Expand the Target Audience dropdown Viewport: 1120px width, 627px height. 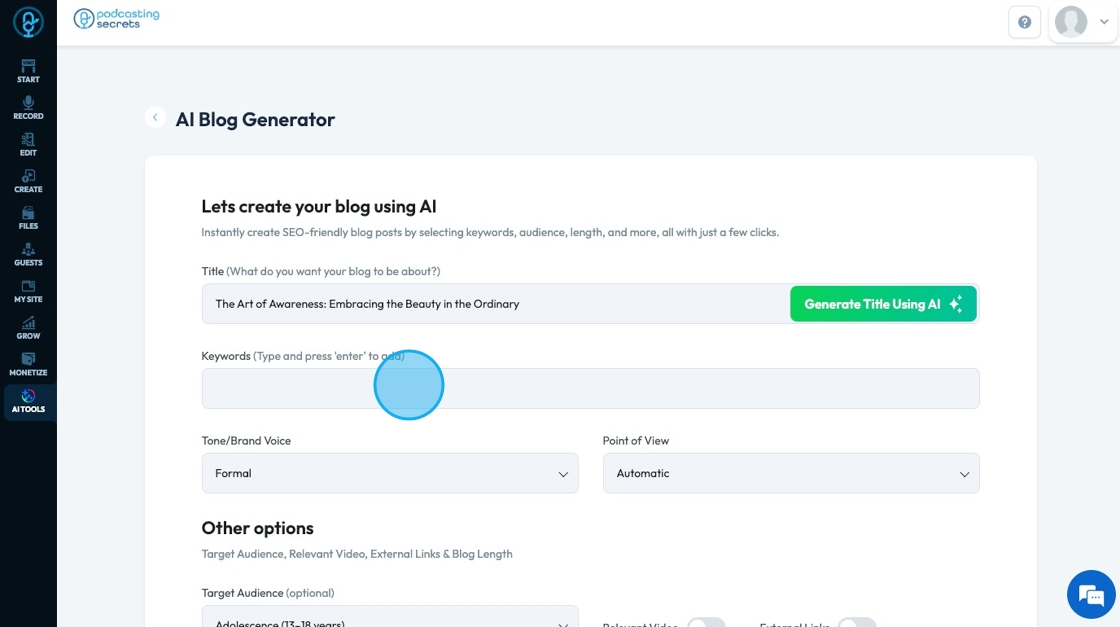tap(390, 618)
